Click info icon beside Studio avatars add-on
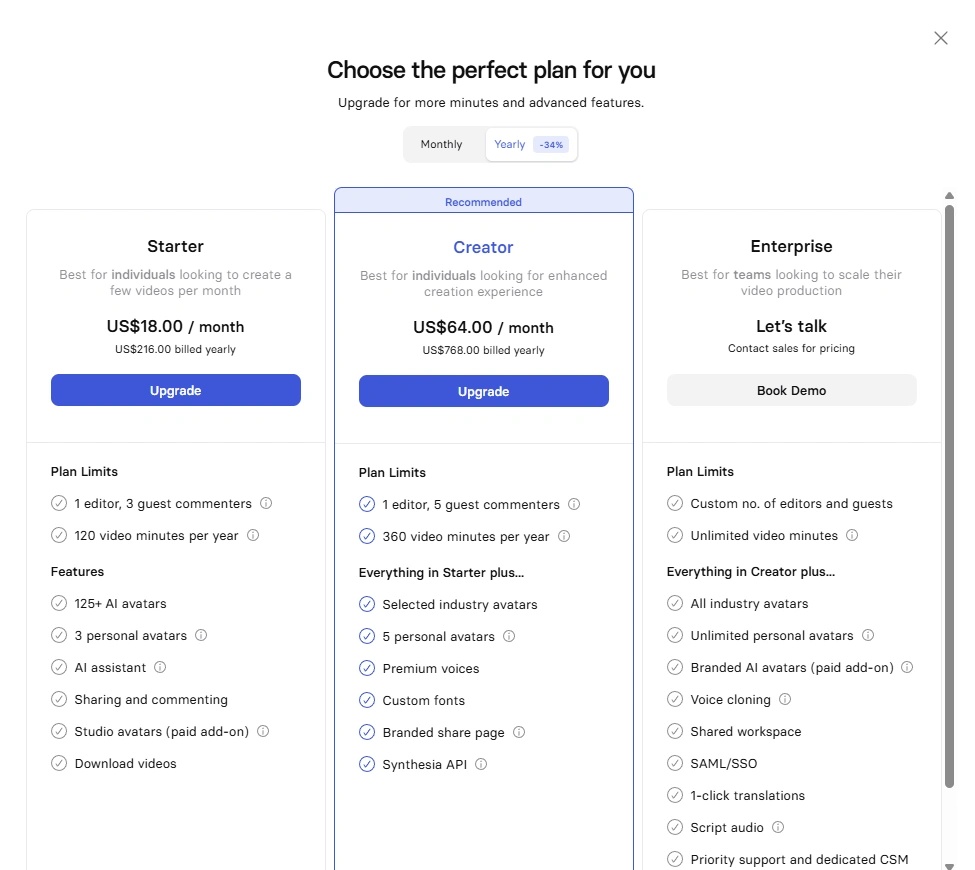 click(x=264, y=731)
